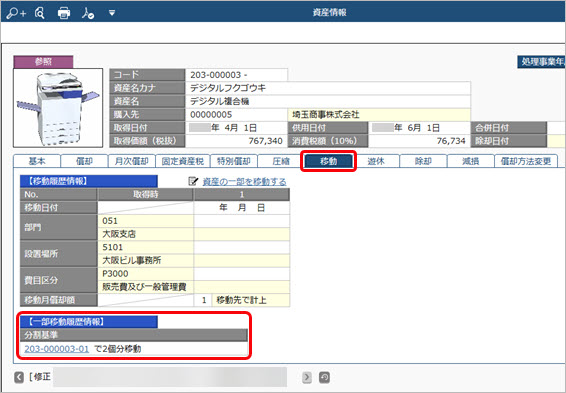The height and width of the screenshot is (393, 566).
Task: Switch to the 償却方法変更 tab
Action: point(526,161)
